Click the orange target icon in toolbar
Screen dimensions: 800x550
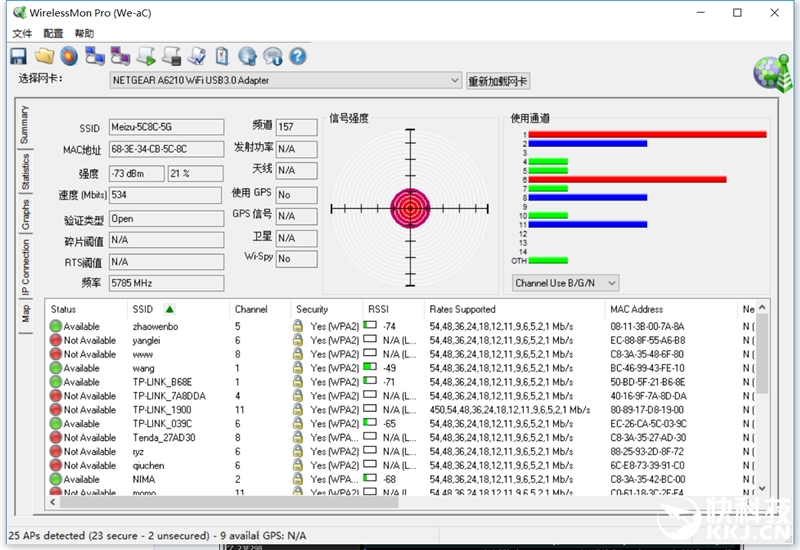tap(69, 56)
